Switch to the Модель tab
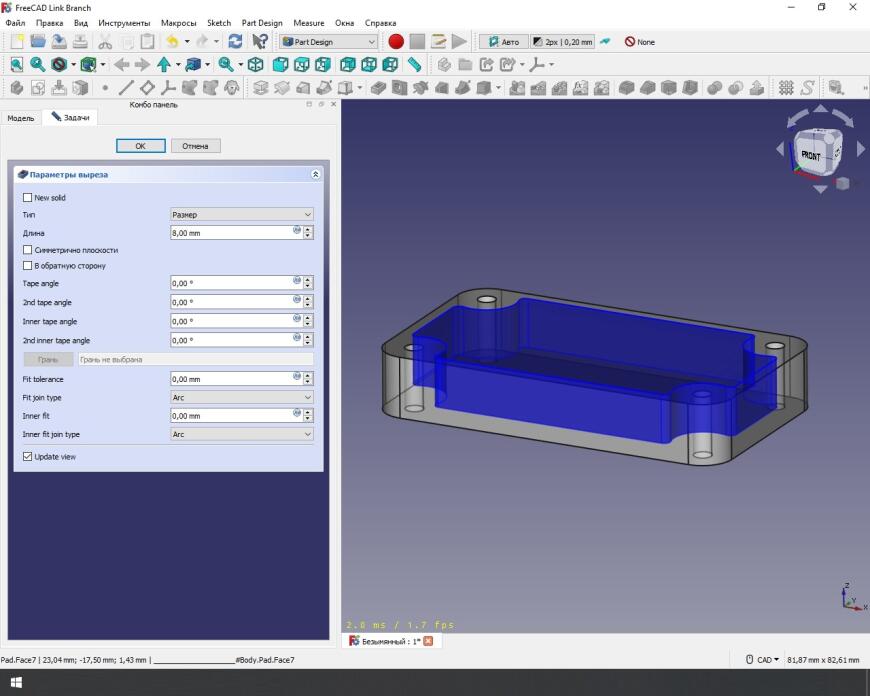Image resolution: width=870 pixels, height=696 pixels. click(21, 118)
